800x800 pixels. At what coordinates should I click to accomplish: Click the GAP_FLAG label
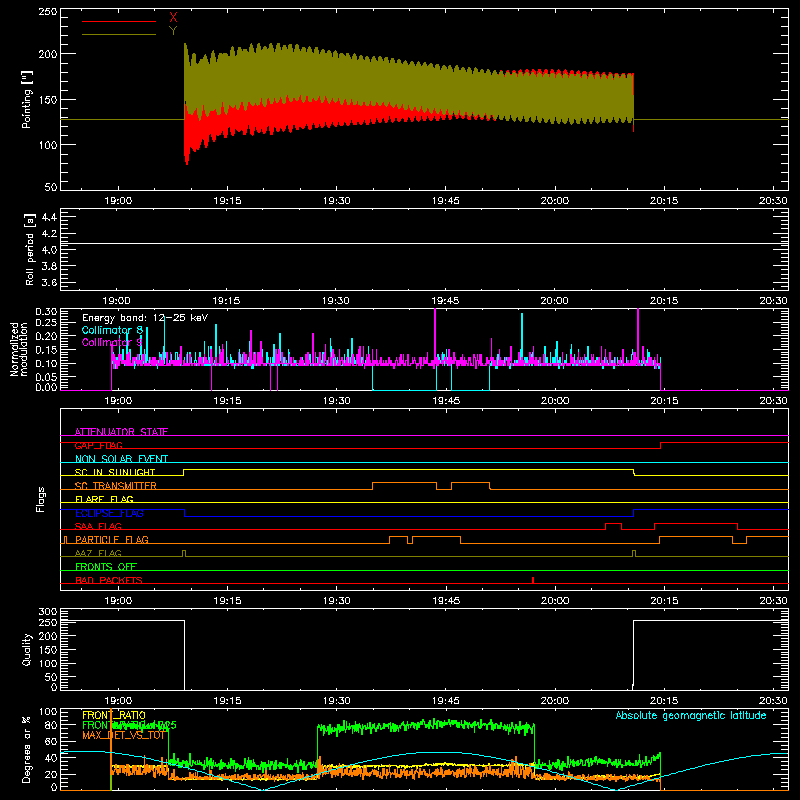(x=98, y=445)
